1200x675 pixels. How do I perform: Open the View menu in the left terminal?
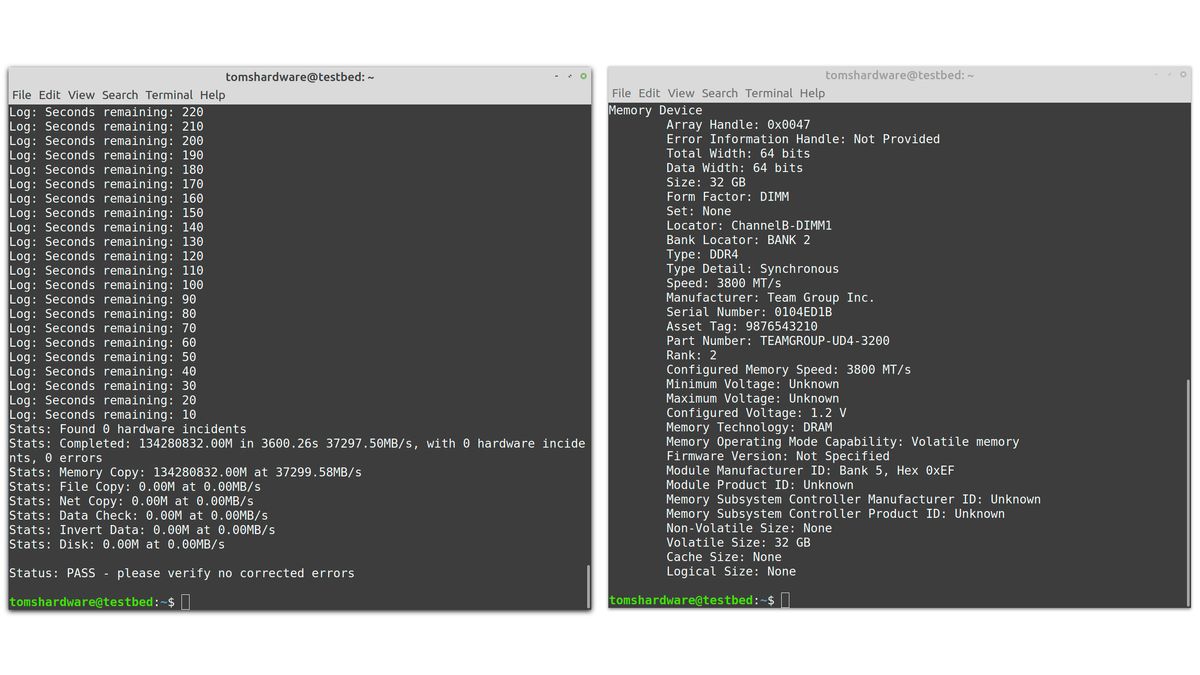(81, 95)
